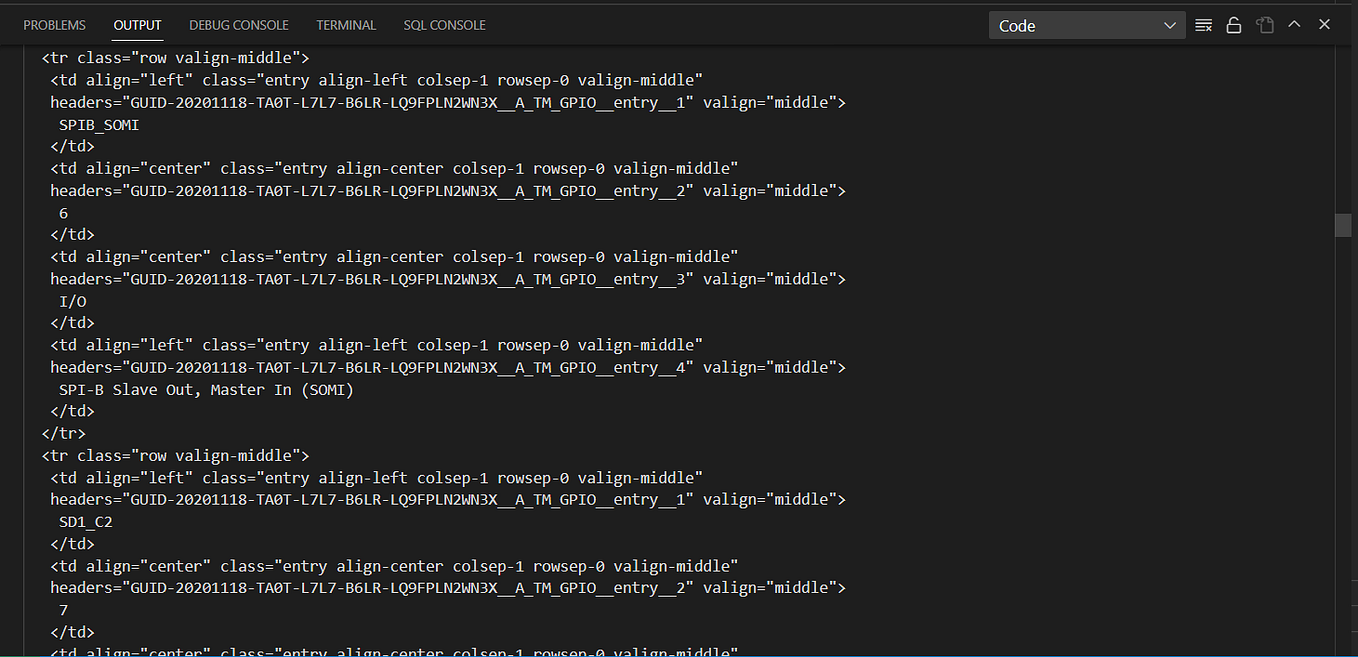Viewport: 1358px width, 657px height.
Task: Toggle auto-scrolling lock for the output
Action: pos(1233,25)
